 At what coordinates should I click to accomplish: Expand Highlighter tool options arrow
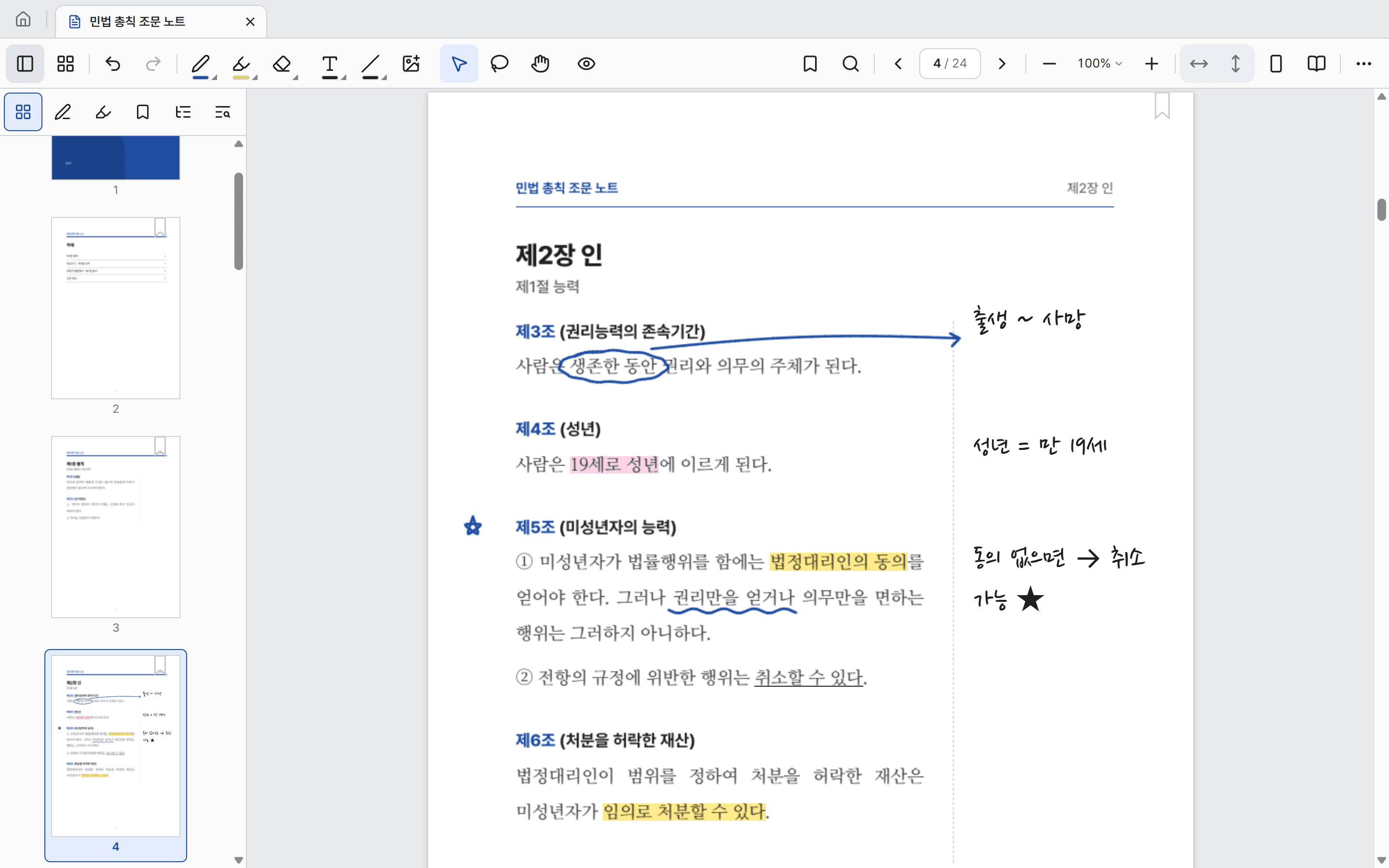pyautogui.click(x=256, y=78)
